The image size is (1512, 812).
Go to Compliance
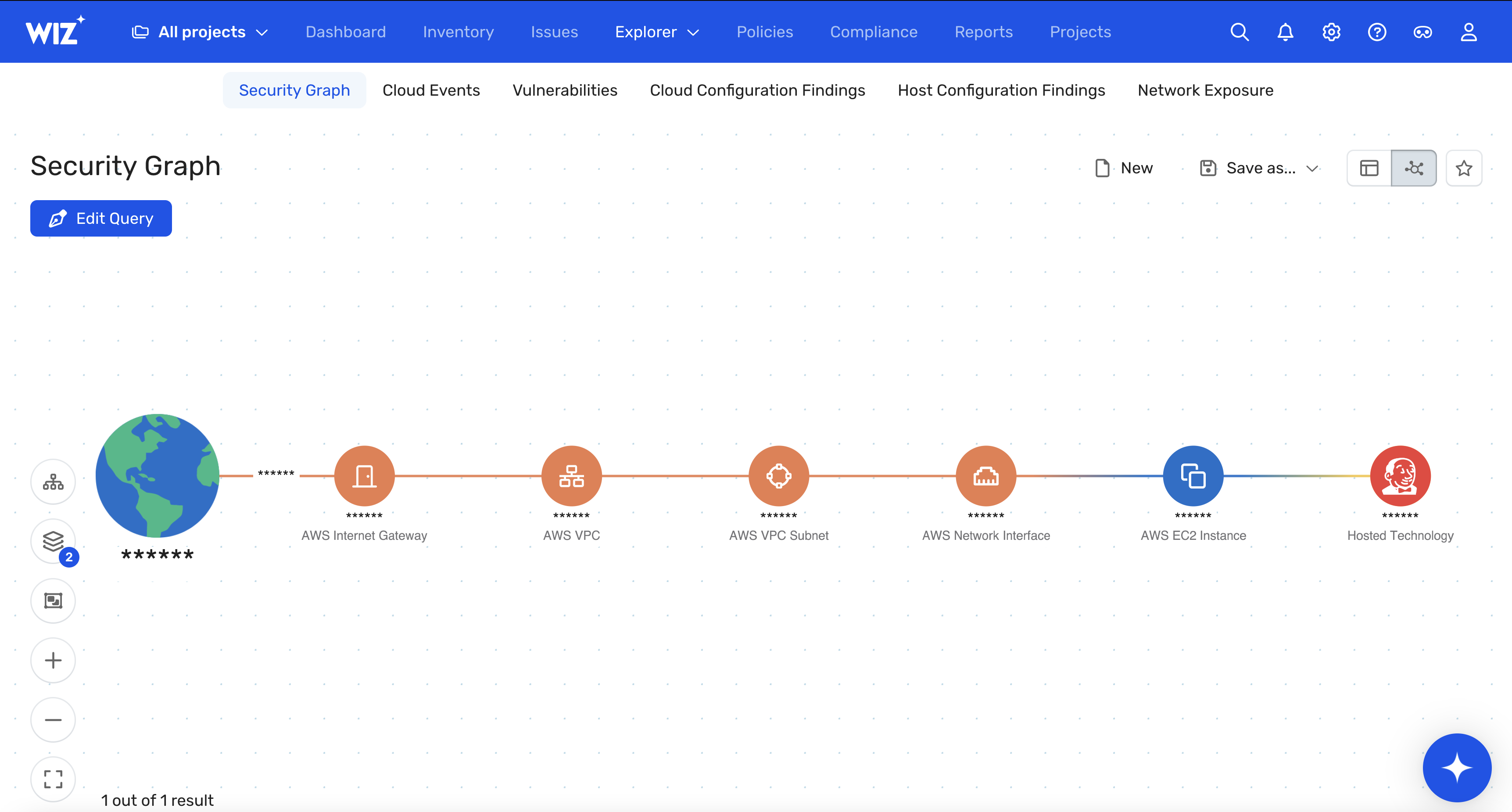874,32
